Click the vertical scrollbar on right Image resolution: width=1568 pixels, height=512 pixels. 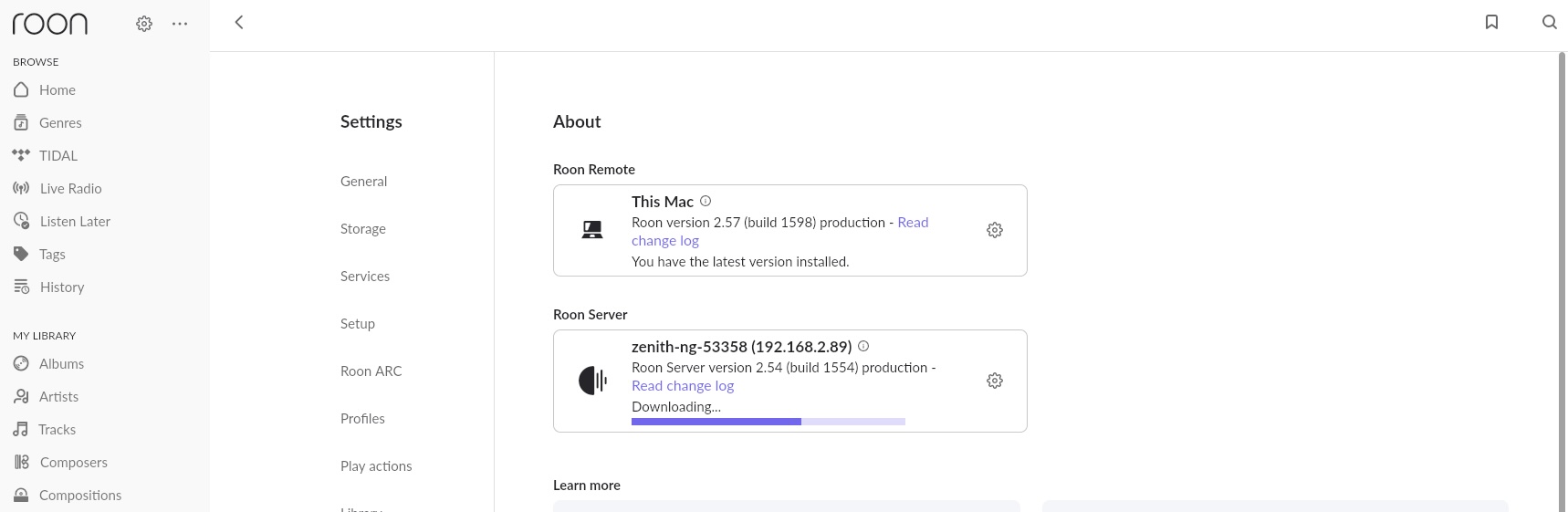(x=1561, y=274)
